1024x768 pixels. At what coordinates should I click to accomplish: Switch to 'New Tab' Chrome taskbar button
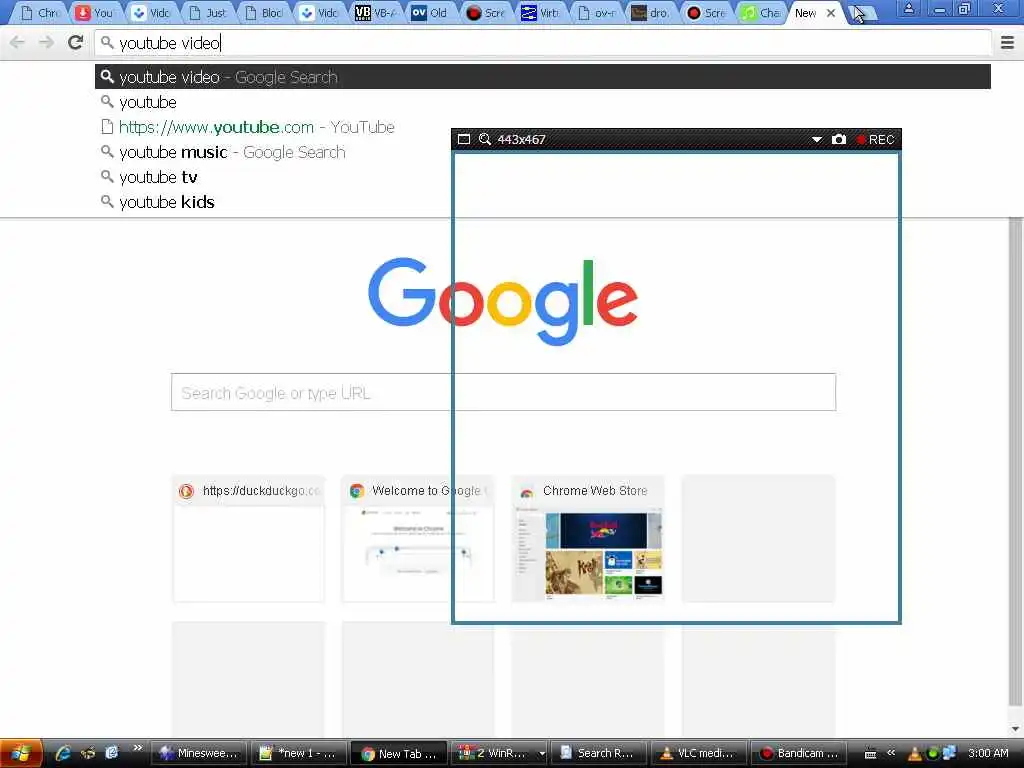coord(399,753)
